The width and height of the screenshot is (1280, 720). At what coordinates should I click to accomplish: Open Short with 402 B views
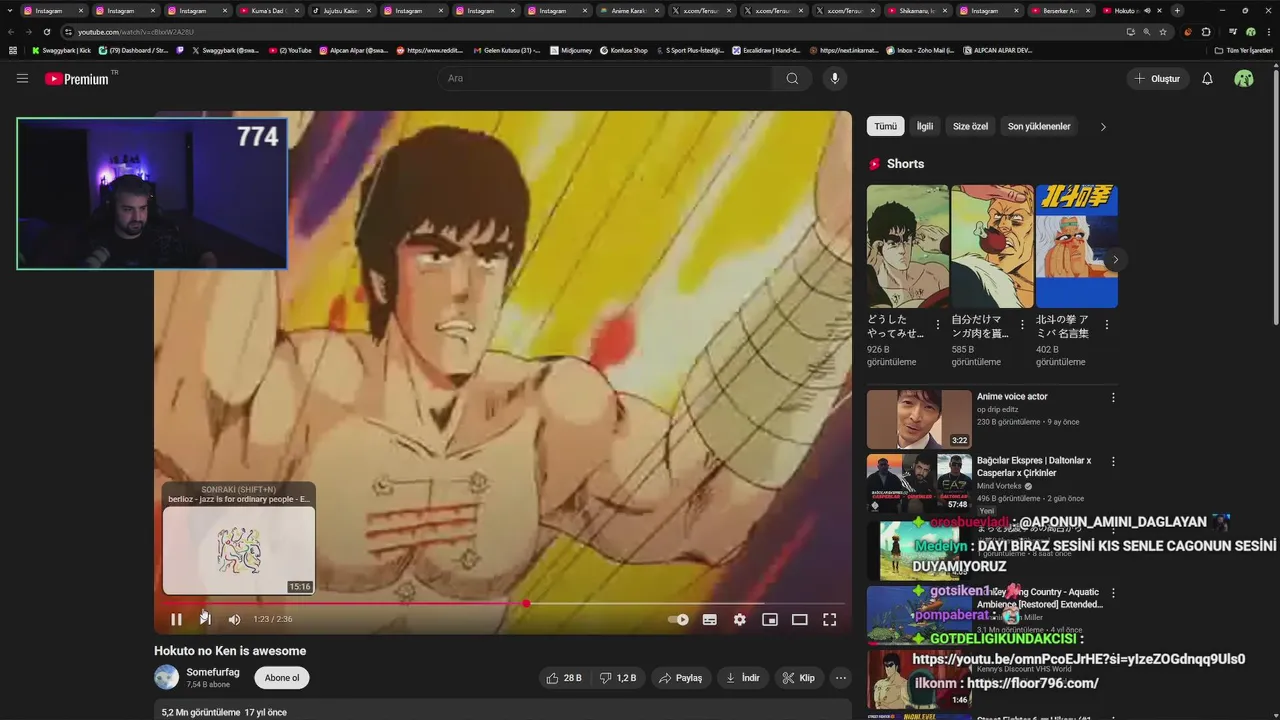click(x=1076, y=246)
